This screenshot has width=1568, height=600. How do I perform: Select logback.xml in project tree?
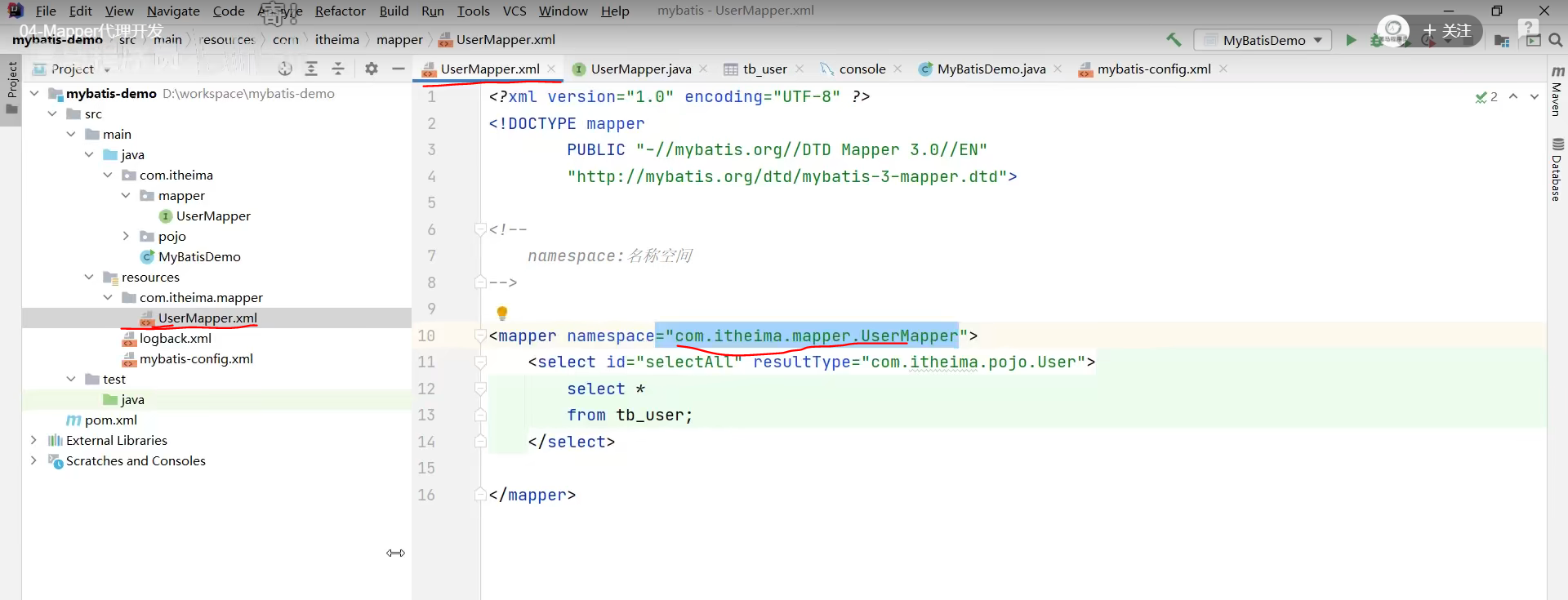coord(175,338)
